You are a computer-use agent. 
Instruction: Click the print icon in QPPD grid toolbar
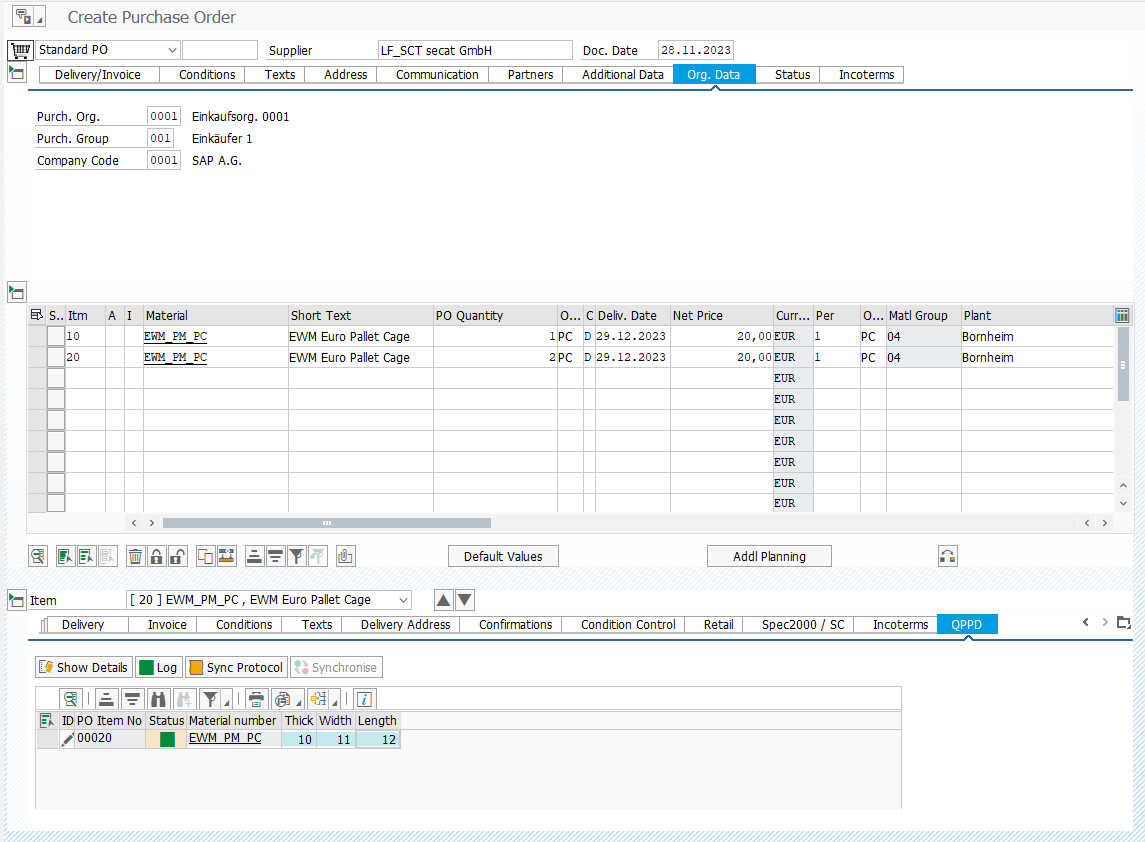(257, 699)
